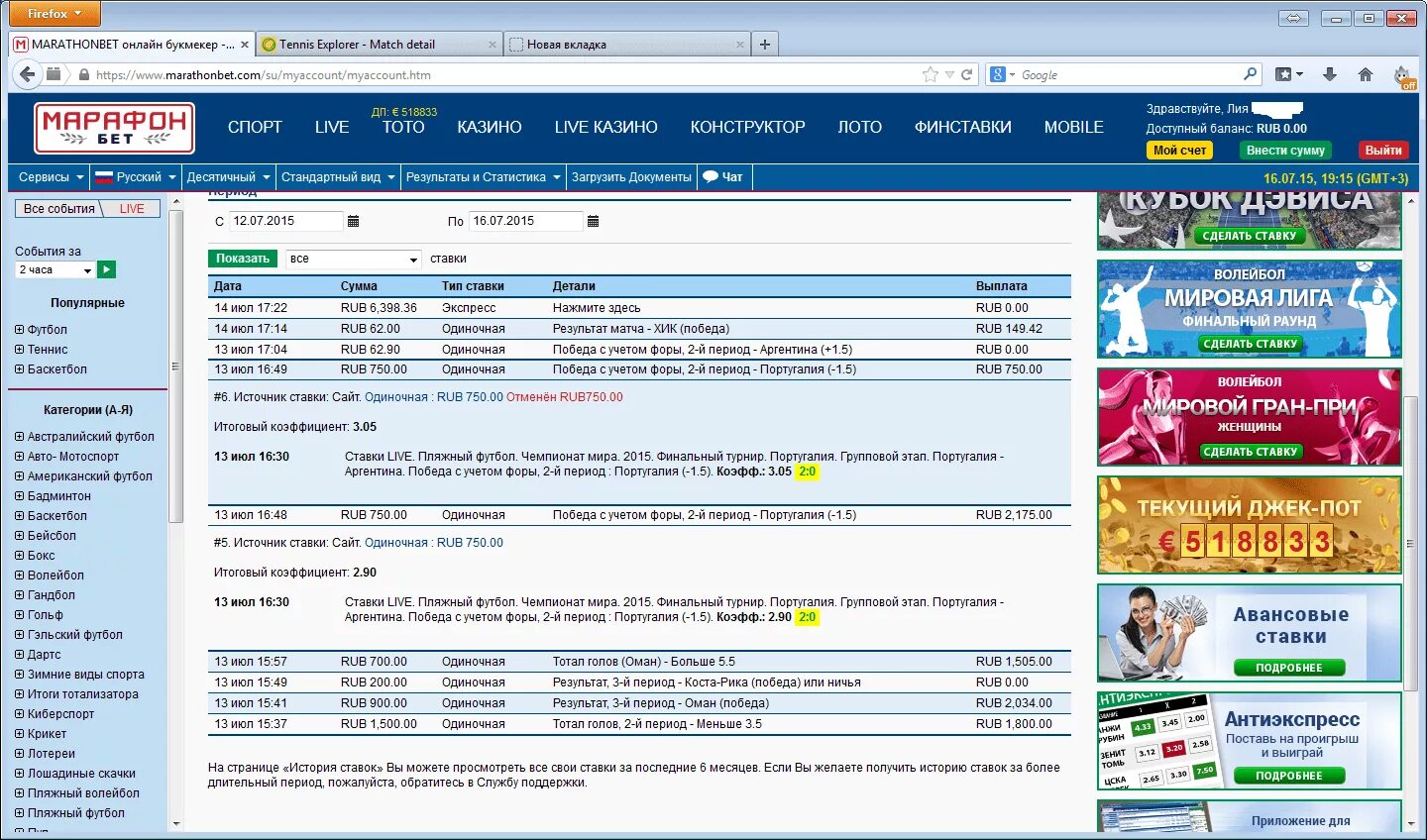Open the MOBILE menu section
The height and width of the screenshot is (840, 1427).
[1073, 127]
